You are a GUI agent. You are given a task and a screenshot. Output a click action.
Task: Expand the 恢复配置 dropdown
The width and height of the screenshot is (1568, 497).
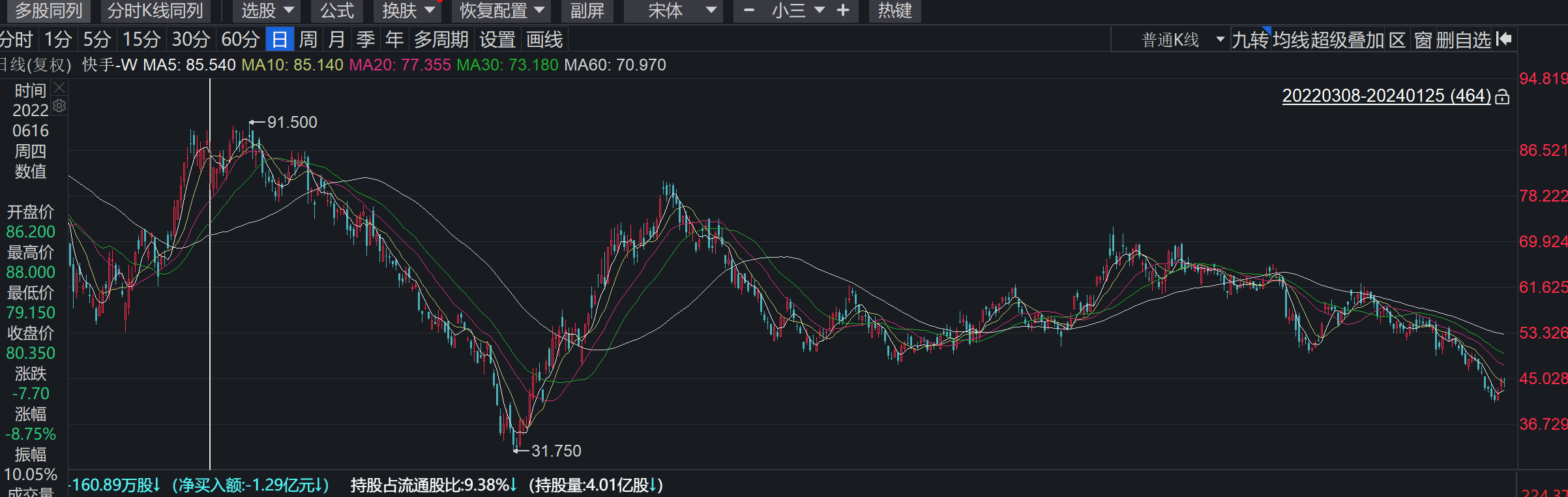tap(501, 10)
